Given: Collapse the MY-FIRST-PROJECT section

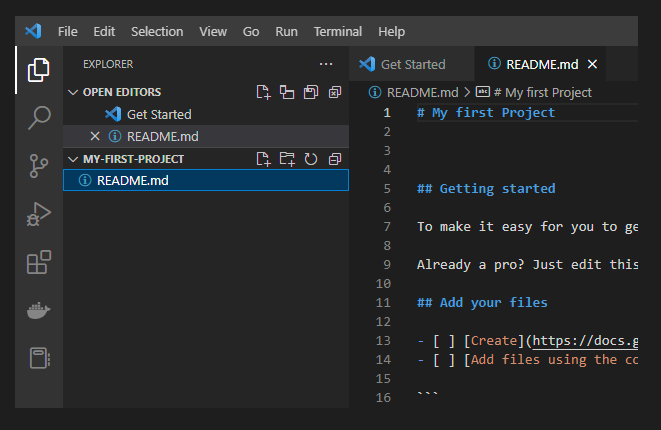Looking at the screenshot, I should tap(73, 159).
